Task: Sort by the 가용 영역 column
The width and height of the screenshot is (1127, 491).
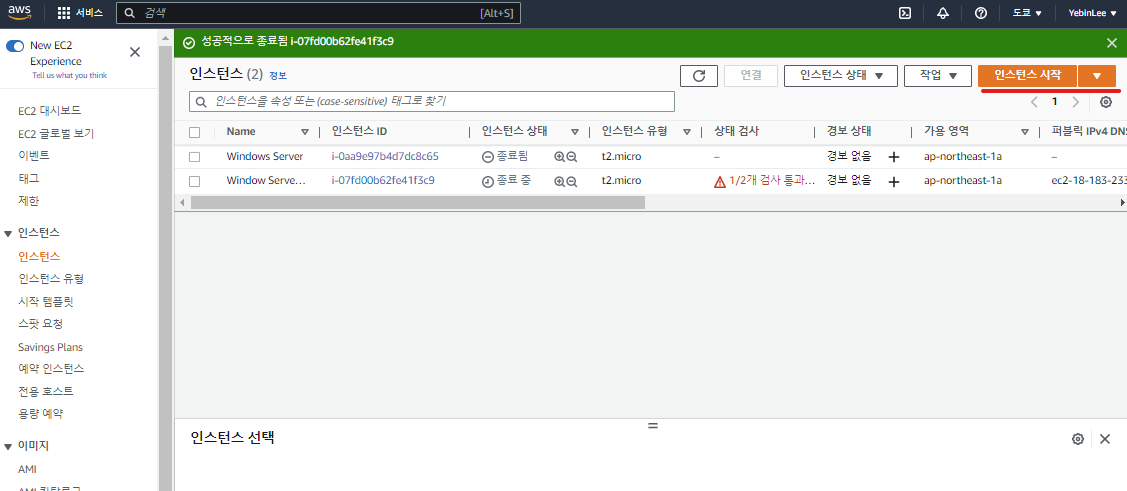Action: pos(1025,132)
